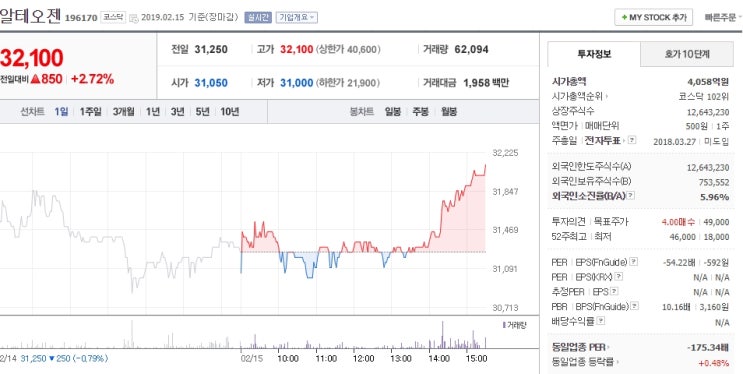This screenshot has height=374, width=743.
Task: Switch to the 호가10단계 tab
Action: coord(687,54)
